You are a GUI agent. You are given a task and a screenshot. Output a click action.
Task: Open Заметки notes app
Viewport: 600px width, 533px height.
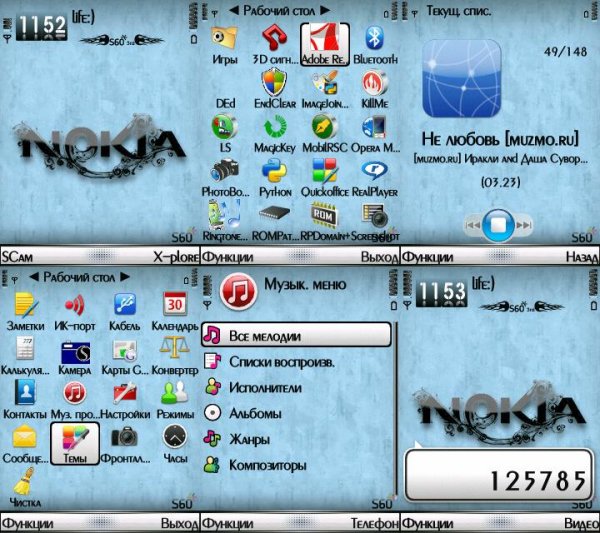pos(25,311)
